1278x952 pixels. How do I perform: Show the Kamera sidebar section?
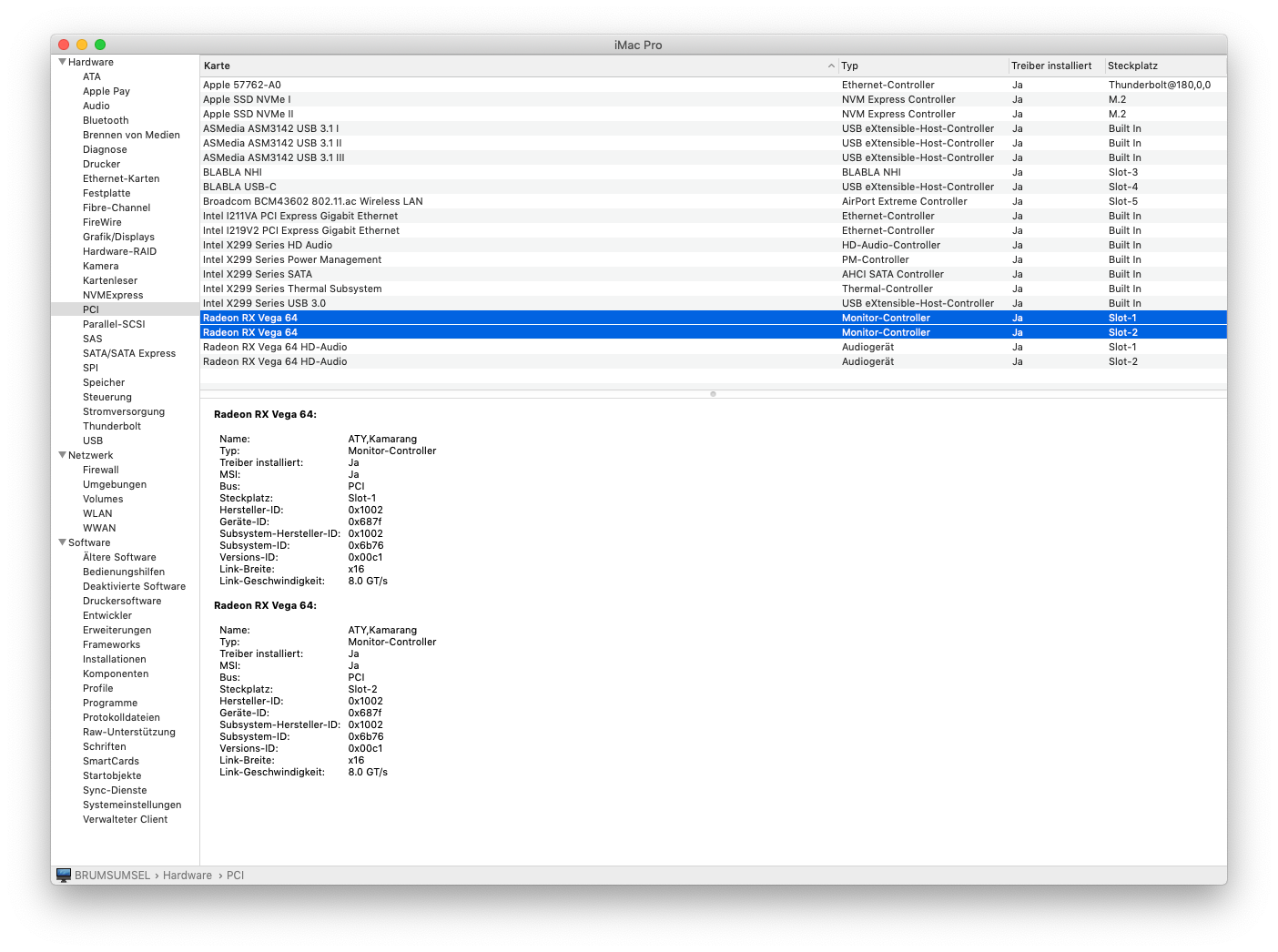point(100,266)
